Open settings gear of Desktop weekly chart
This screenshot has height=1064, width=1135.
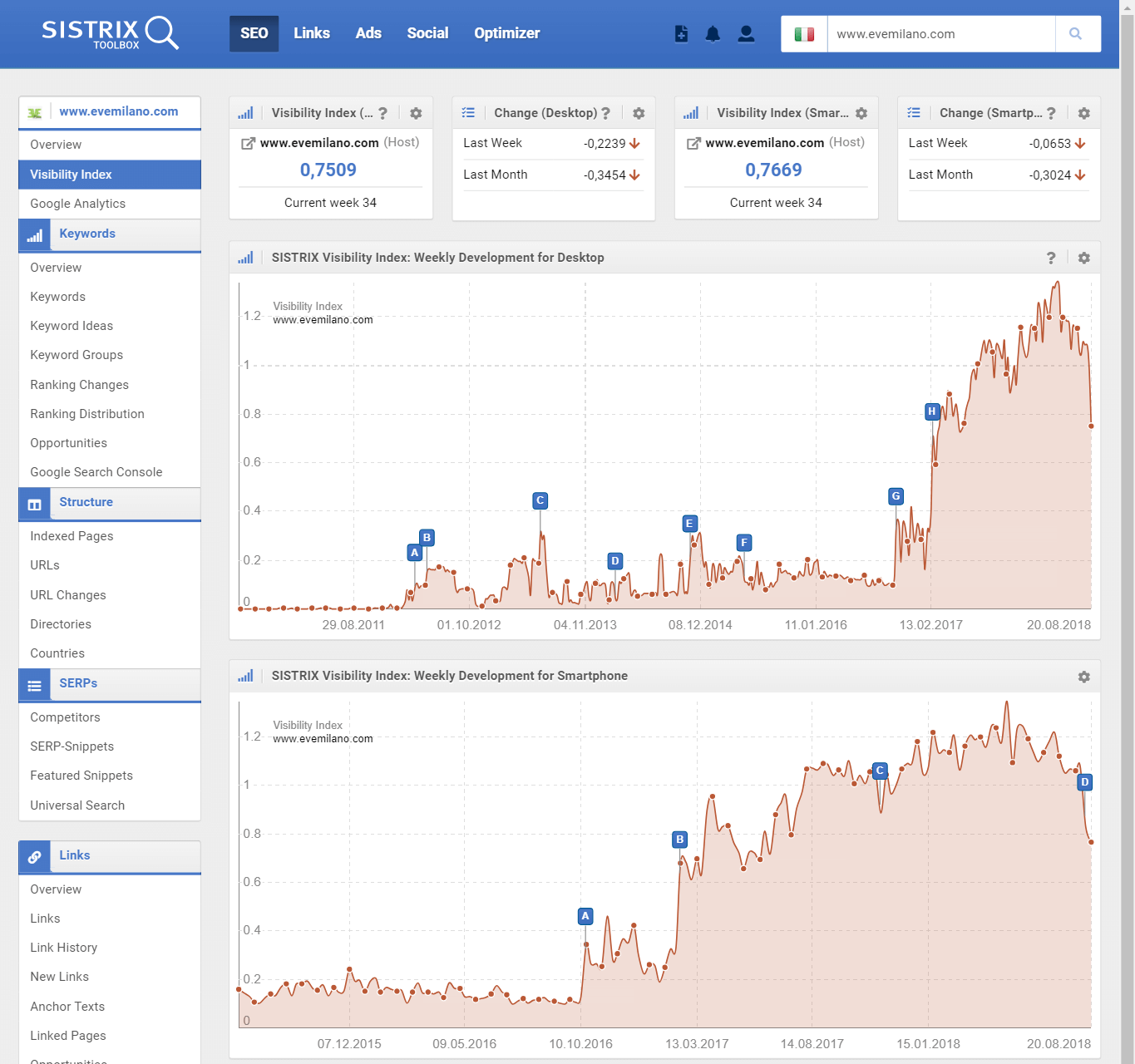[x=1084, y=258]
